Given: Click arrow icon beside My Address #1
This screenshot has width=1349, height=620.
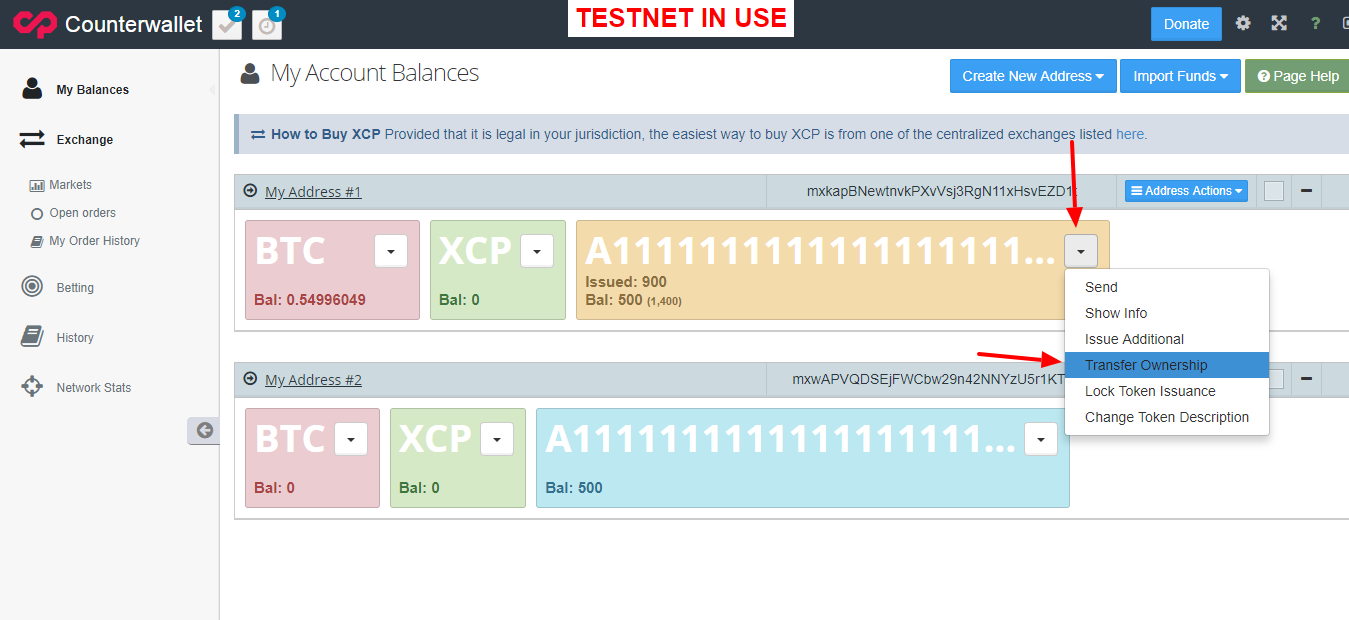Looking at the screenshot, I should (250, 190).
